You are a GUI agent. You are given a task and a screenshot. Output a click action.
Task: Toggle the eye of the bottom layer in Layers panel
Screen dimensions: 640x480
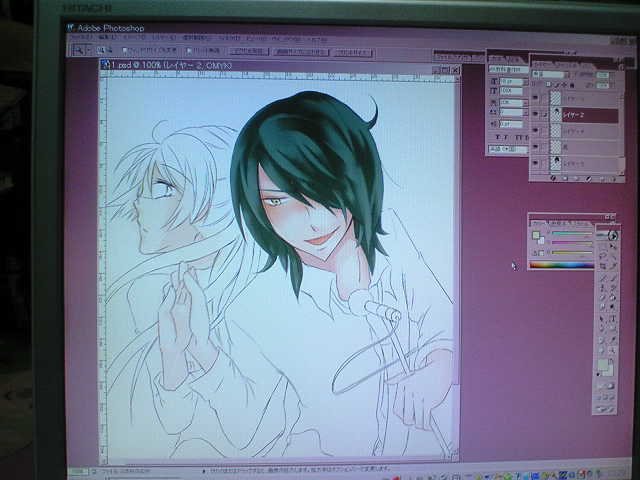pyautogui.click(x=535, y=162)
